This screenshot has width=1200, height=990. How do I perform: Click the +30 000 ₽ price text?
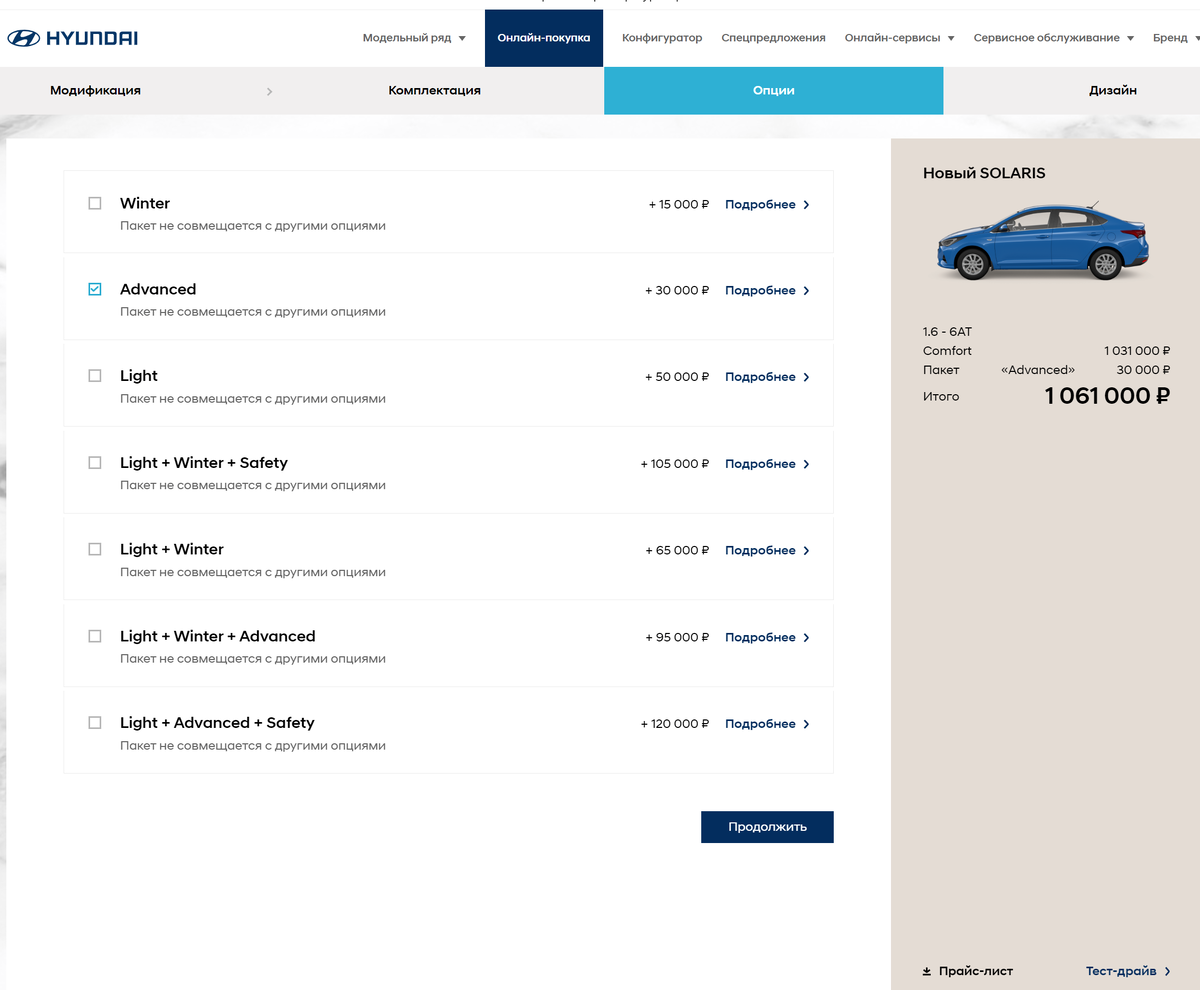pyautogui.click(x=677, y=291)
